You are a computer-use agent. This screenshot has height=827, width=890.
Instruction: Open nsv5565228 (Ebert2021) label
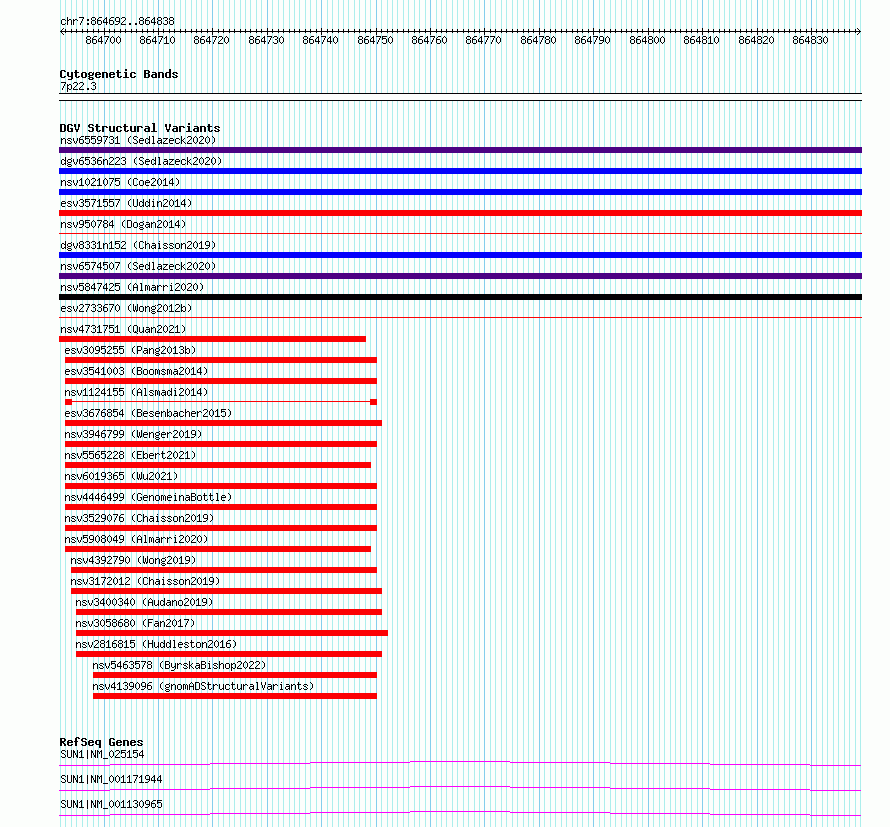point(130,455)
